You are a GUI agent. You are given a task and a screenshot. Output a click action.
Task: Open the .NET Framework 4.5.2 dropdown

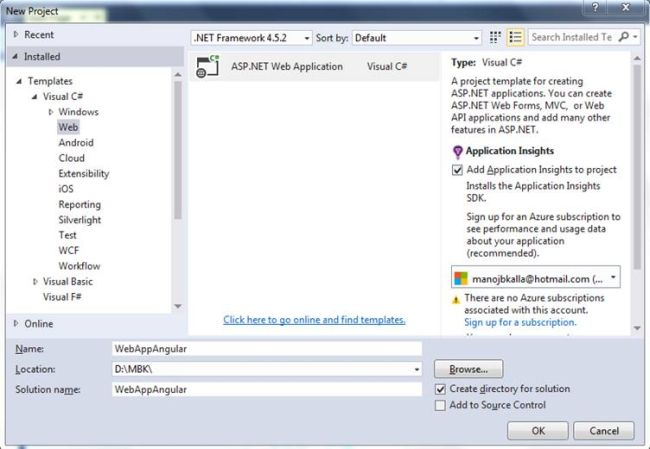(x=251, y=38)
